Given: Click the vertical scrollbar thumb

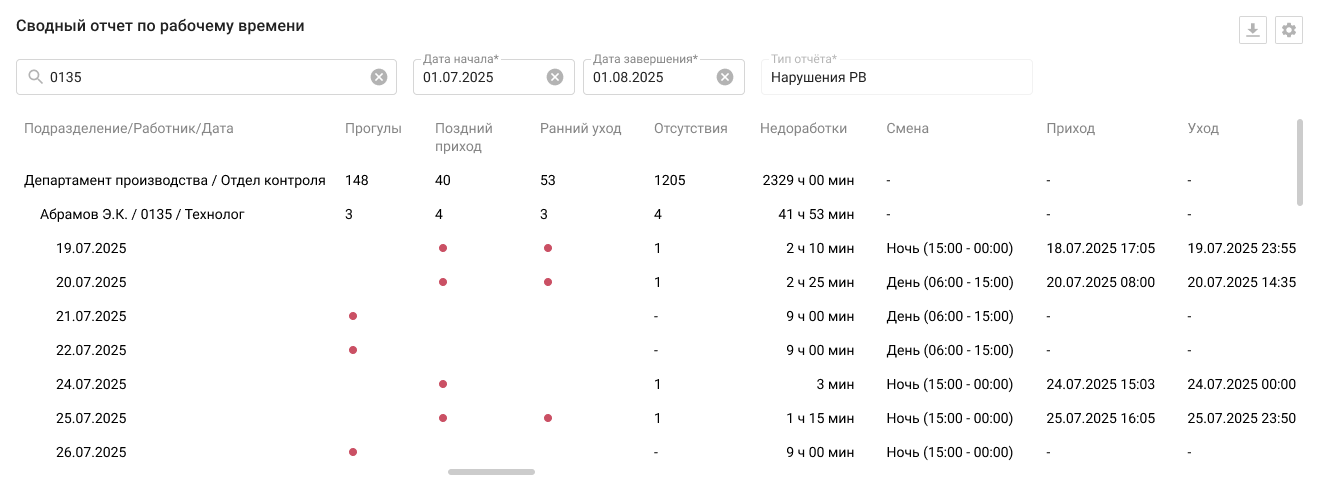Looking at the screenshot, I should pos(1300,162).
